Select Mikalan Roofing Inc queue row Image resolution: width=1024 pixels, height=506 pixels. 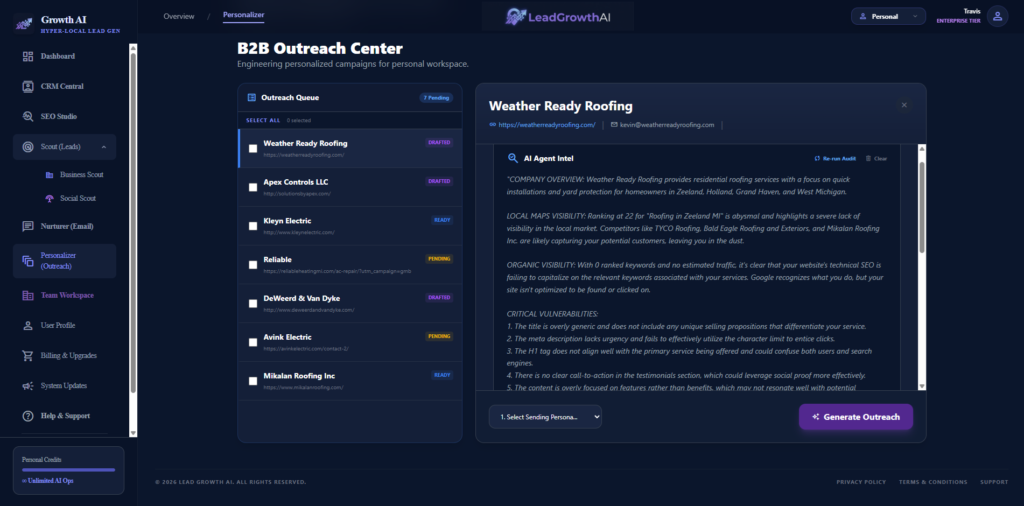click(x=350, y=381)
